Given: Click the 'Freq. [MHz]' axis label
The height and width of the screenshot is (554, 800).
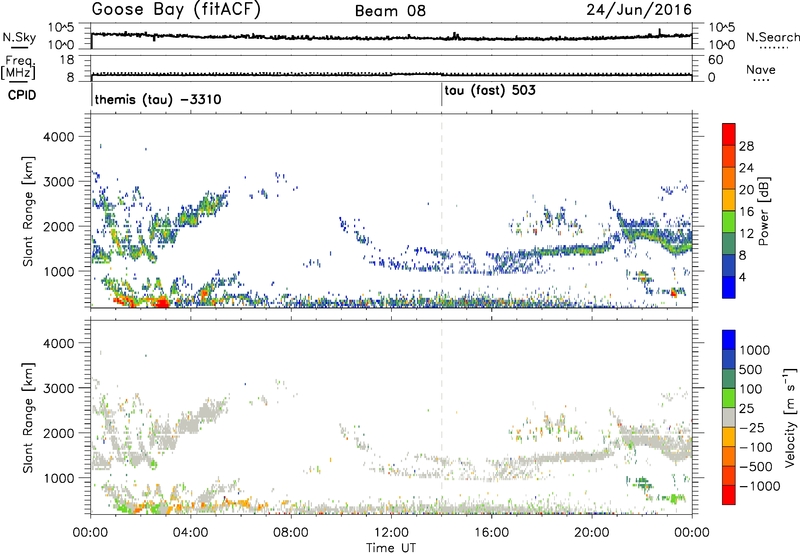Looking at the screenshot, I should [18, 68].
